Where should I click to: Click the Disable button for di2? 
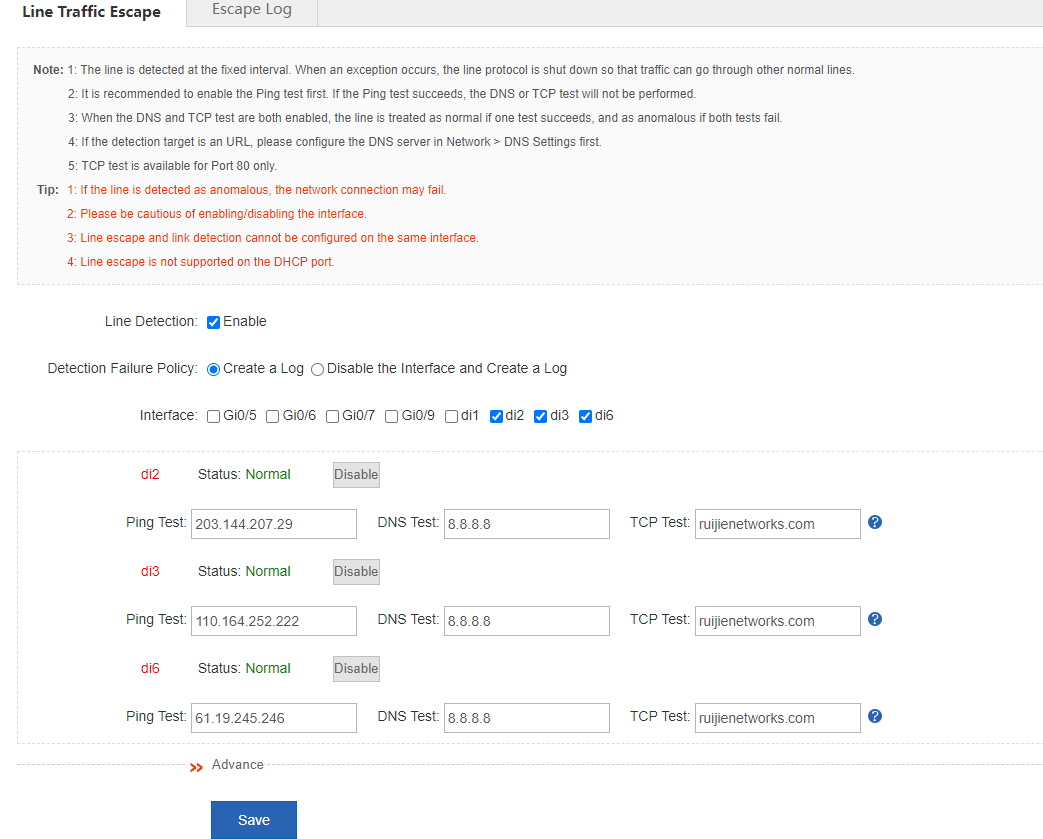[356, 474]
